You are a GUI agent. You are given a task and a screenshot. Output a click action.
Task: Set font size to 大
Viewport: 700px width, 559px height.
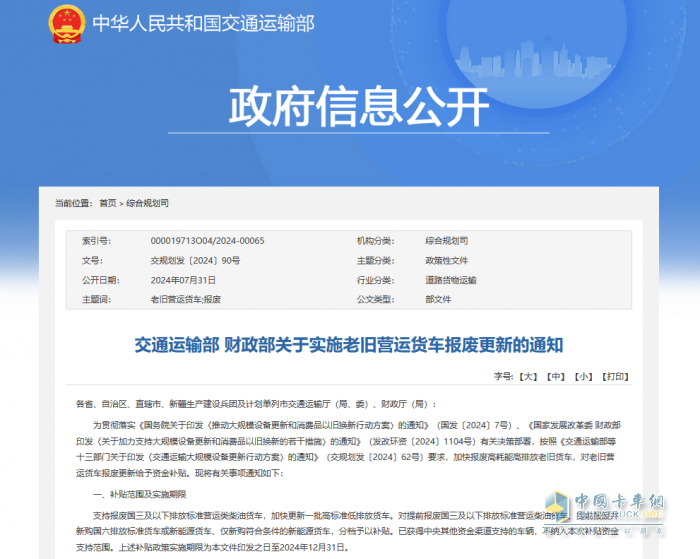tap(530, 376)
